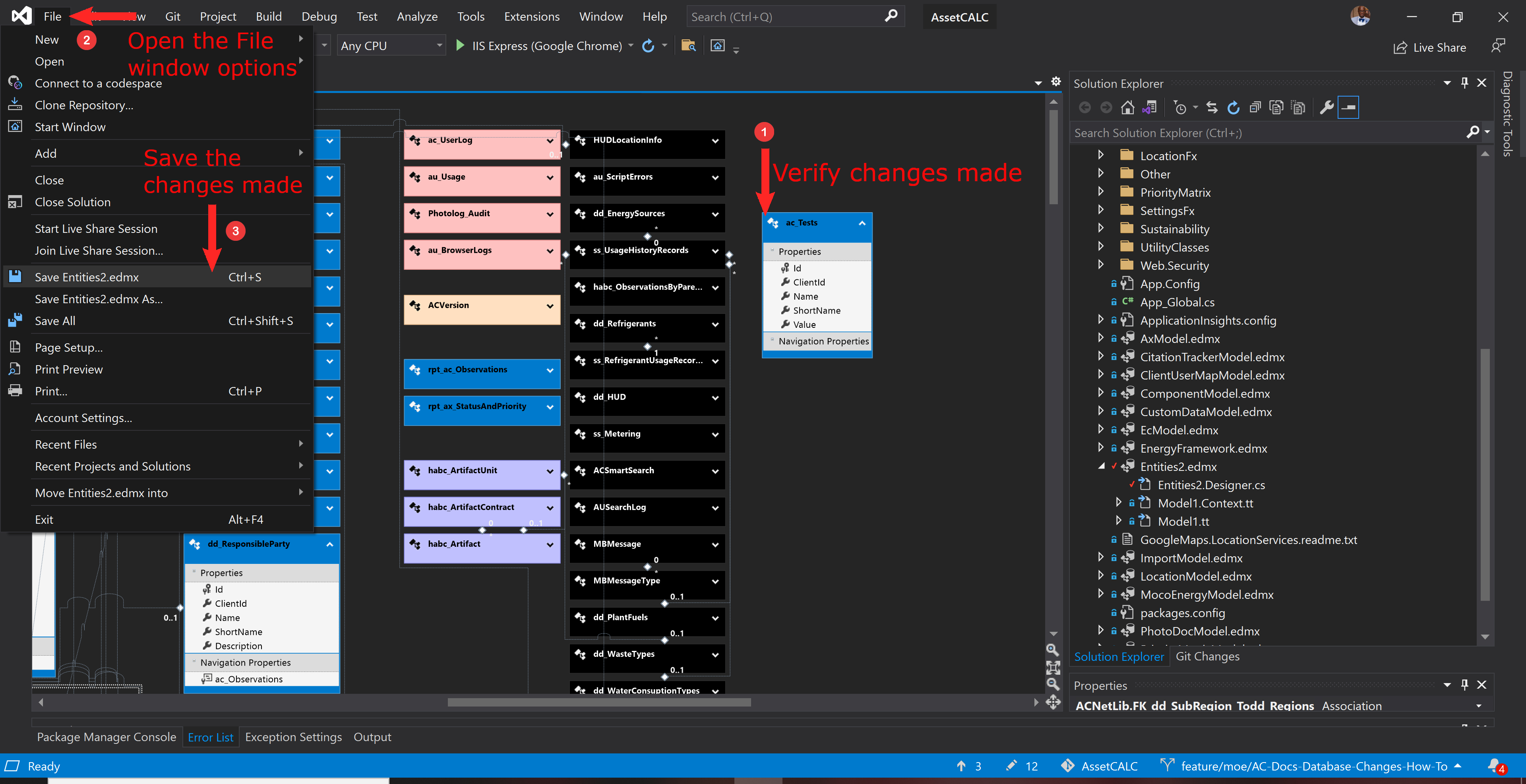Click the AssetCALC repository in status bar
The height and width of the screenshot is (784, 1526).
pyautogui.click(x=1100, y=766)
